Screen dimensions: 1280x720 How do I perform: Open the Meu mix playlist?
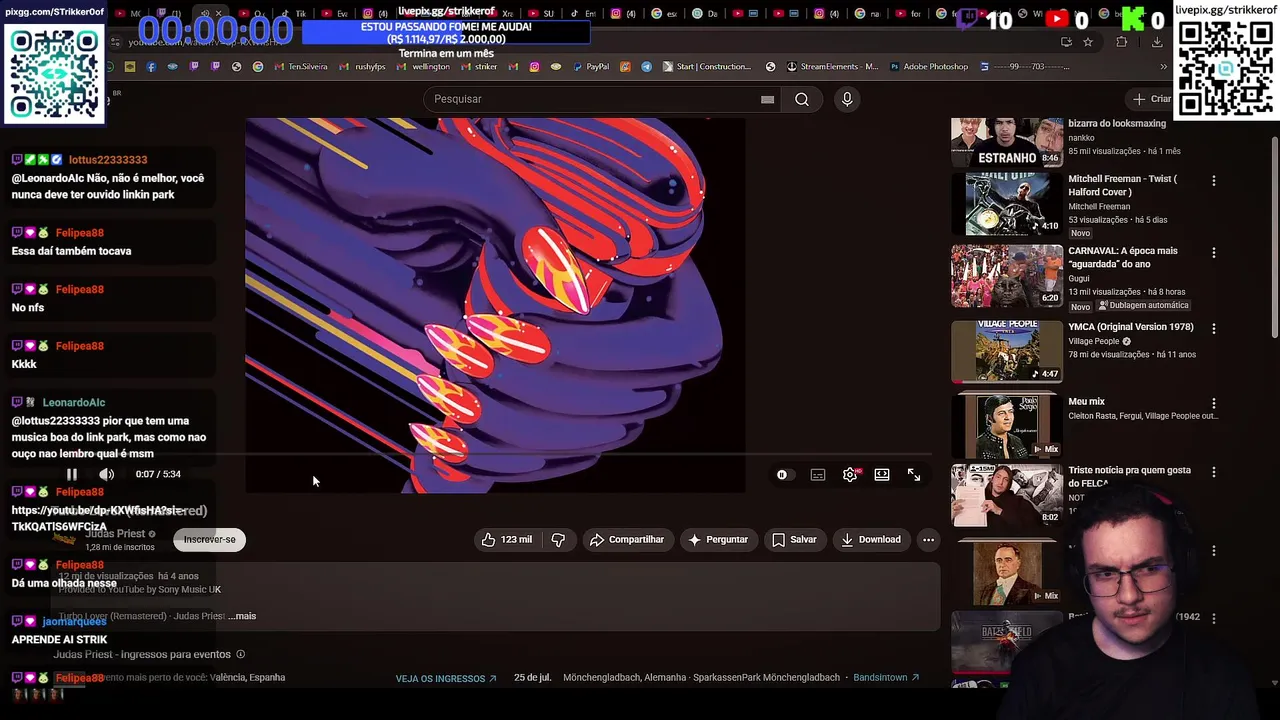1086,402
